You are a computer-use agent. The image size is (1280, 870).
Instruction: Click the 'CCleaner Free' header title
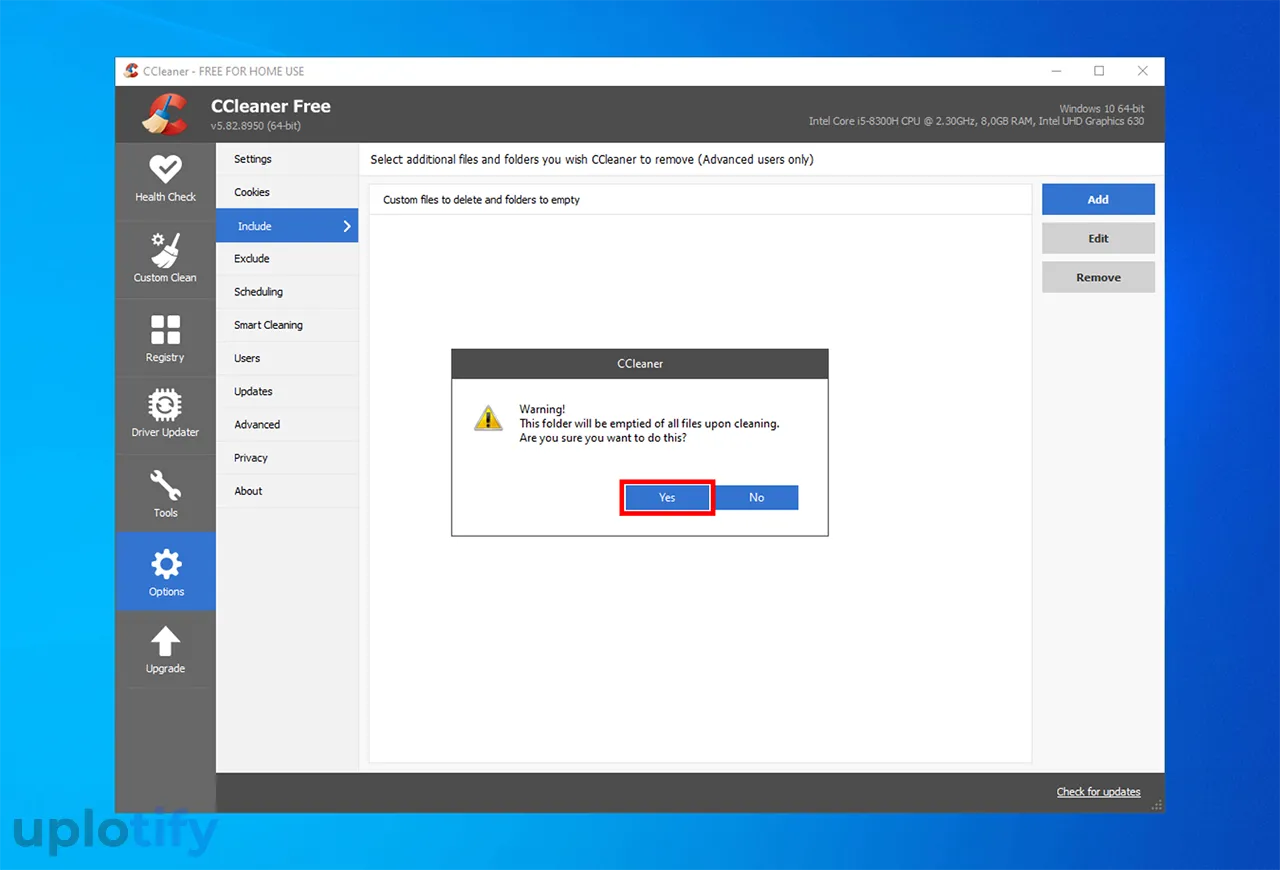pos(270,106)
